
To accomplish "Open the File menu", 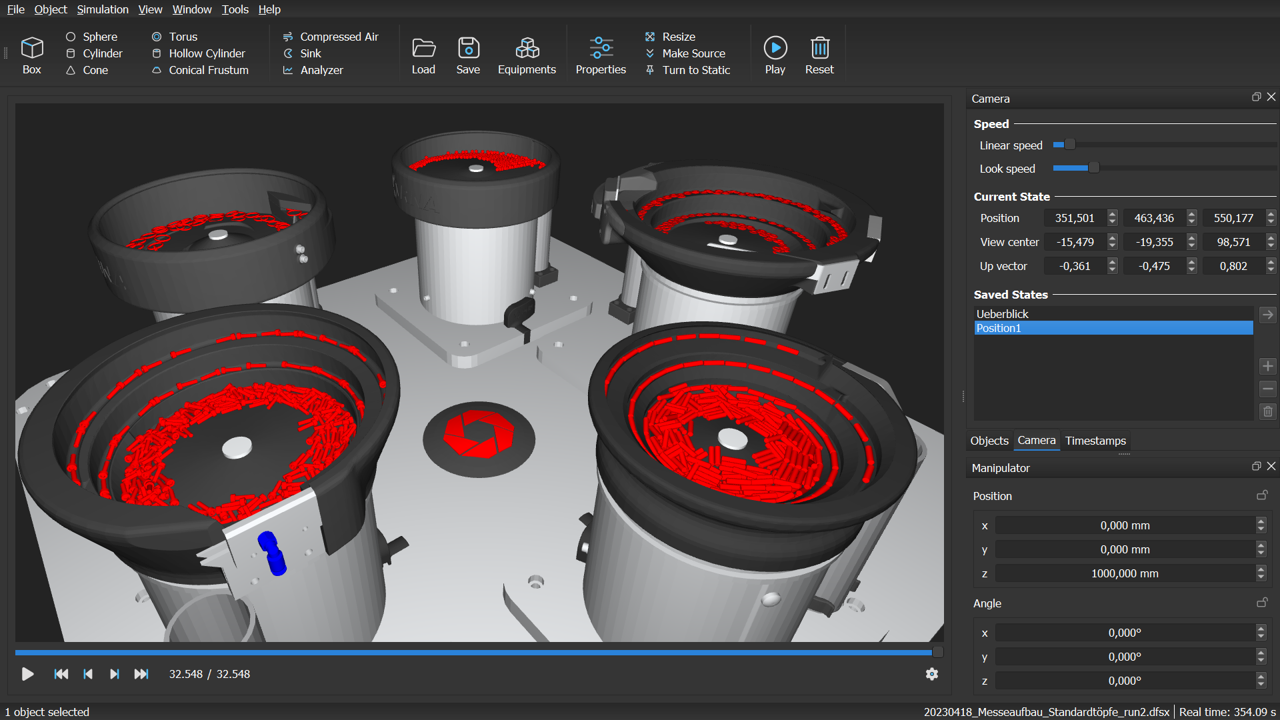I will pyautogui.click(x=16, y=9).
